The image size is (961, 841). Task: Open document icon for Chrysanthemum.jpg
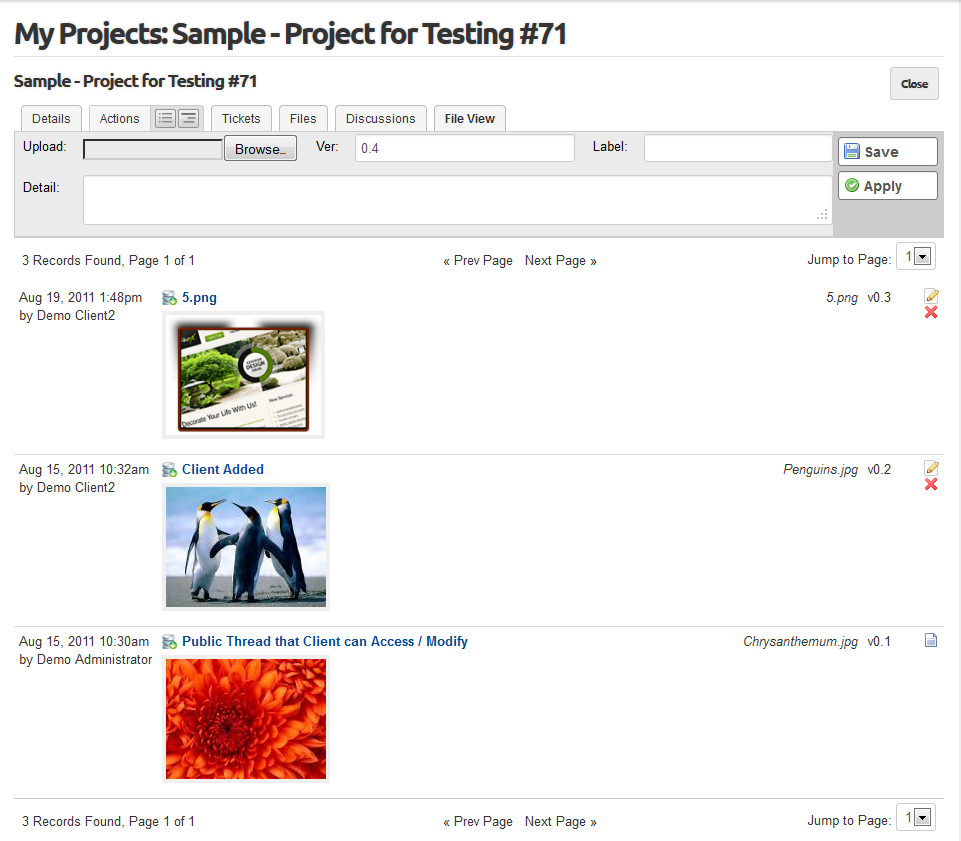tap(931, 641)
